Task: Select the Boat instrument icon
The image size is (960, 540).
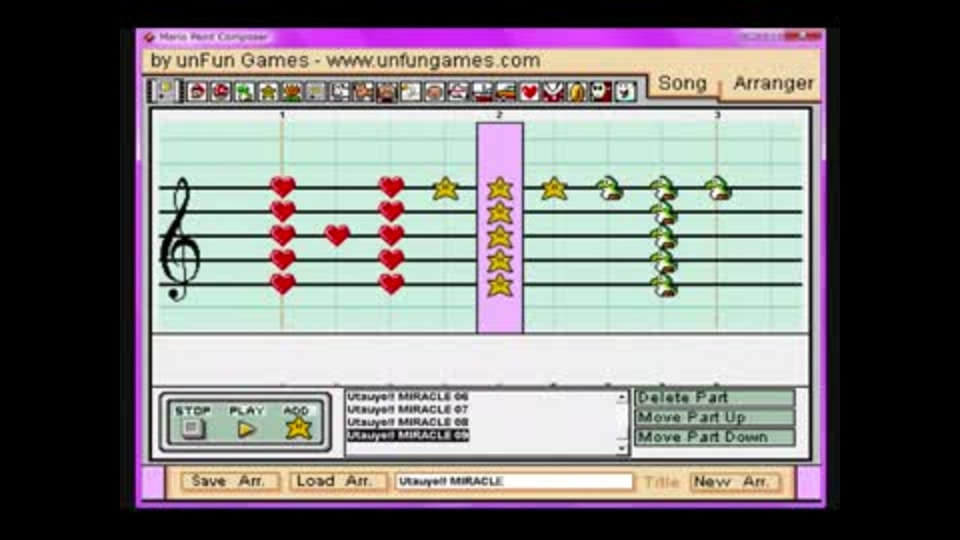Action: (482, 92)
